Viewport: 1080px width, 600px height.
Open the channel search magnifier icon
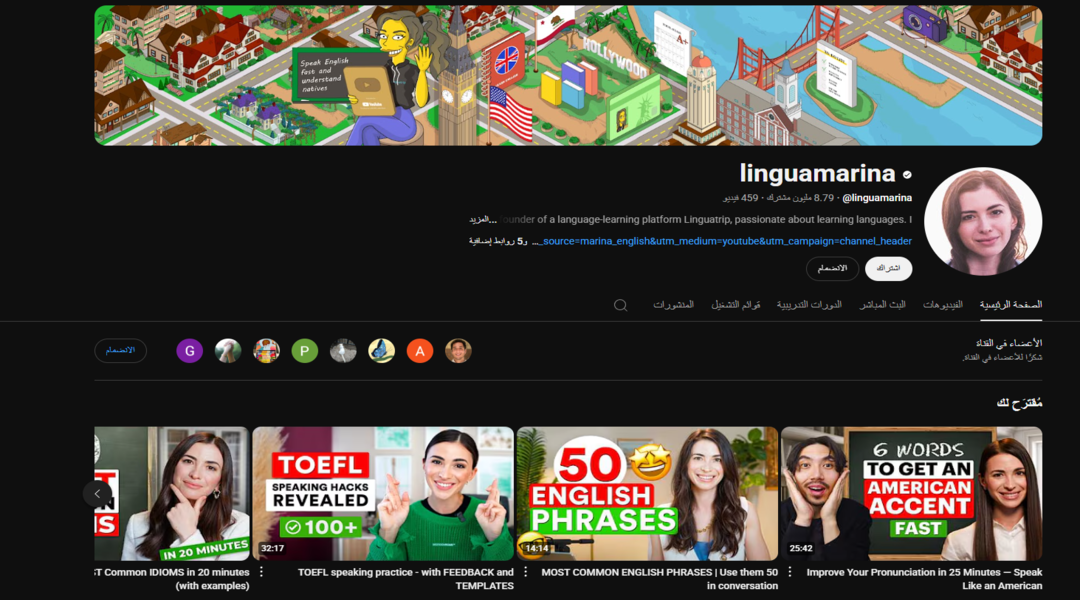point(621,305)
